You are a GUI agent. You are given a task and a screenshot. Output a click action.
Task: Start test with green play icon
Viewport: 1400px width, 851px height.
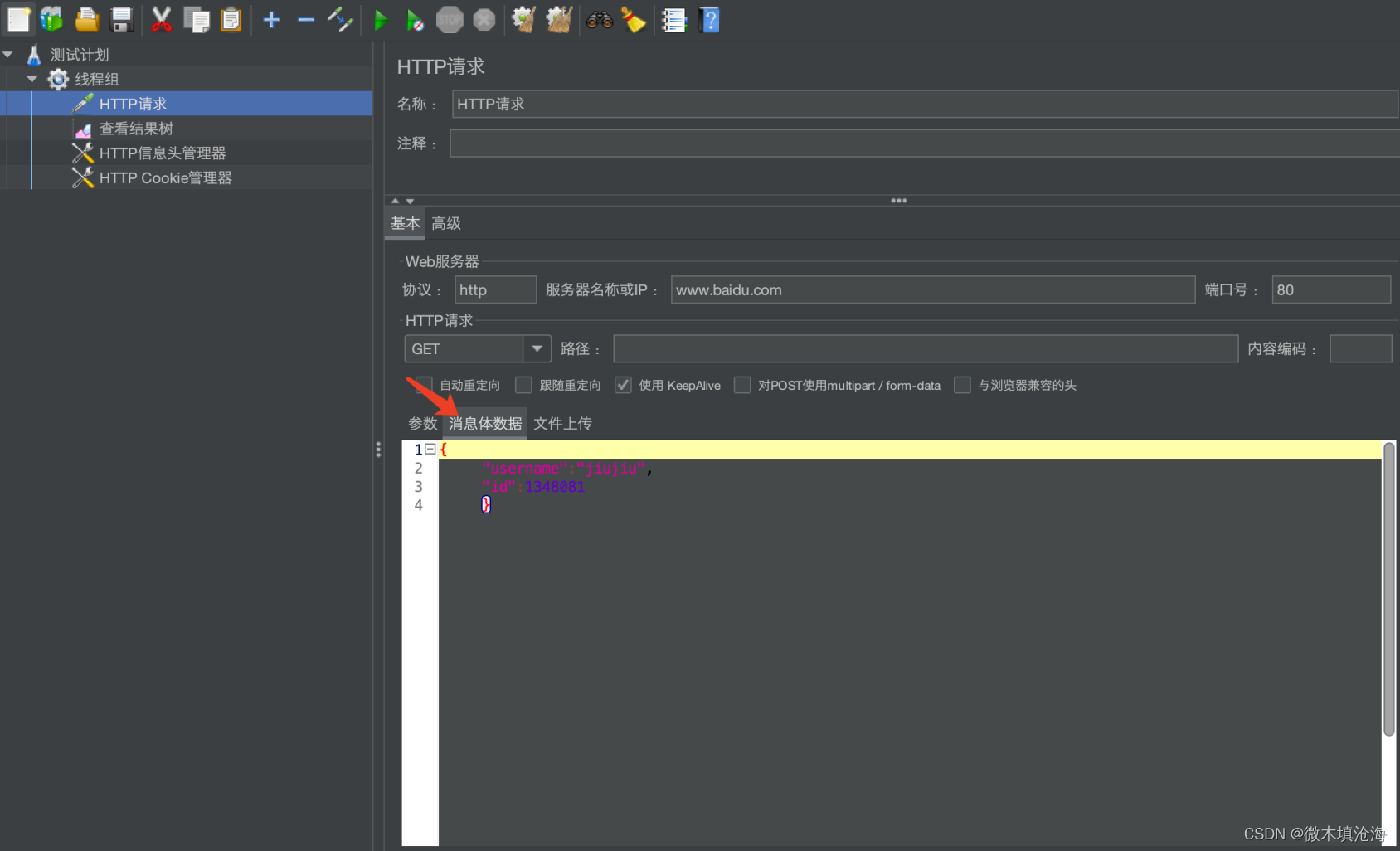tap(381, 19)
